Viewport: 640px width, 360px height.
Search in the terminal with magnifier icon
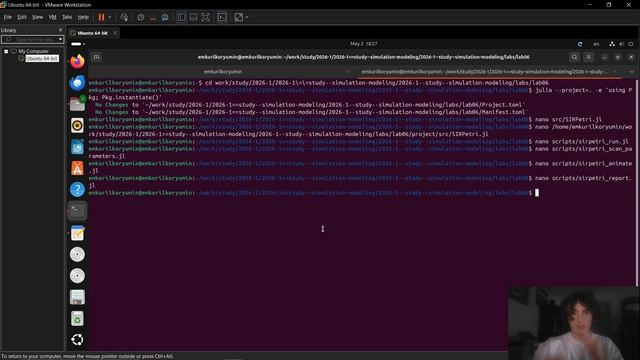point(574,57)
